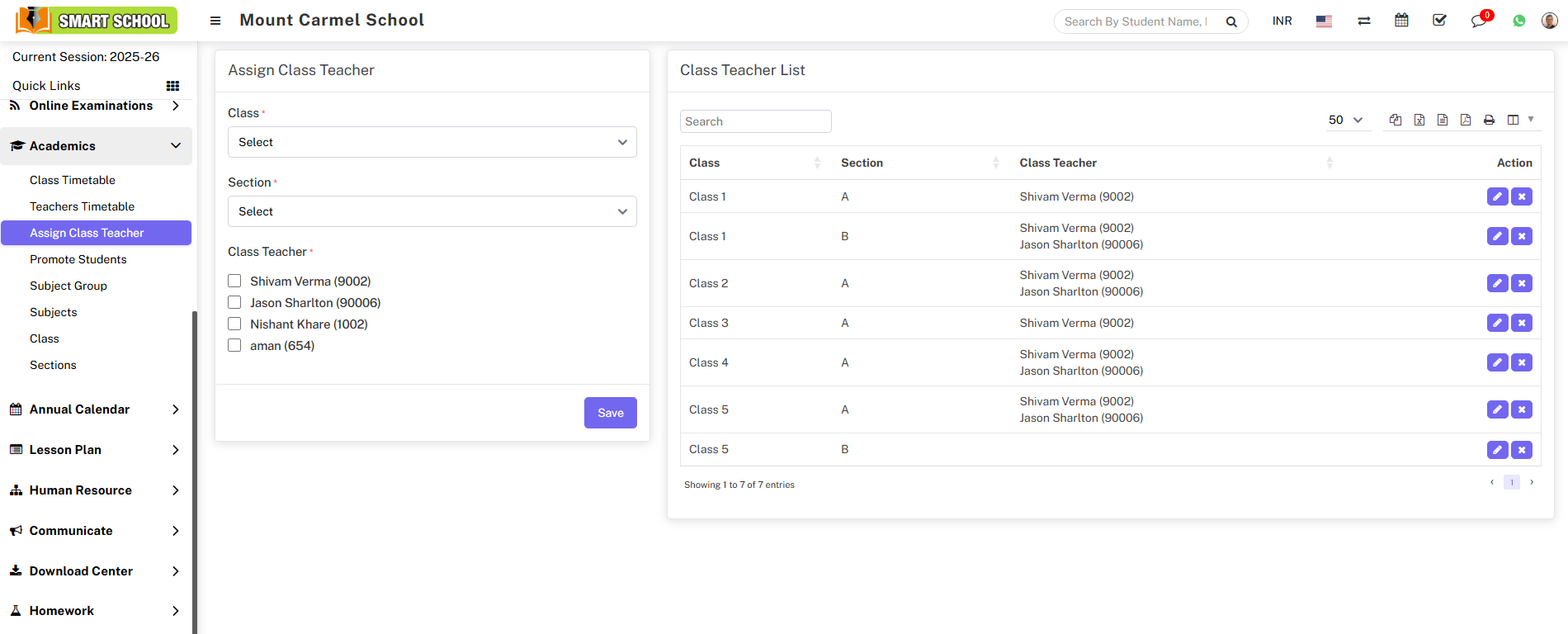Open the user profile avatar
1568x634 pixels.
click(x=1550, y=21)
